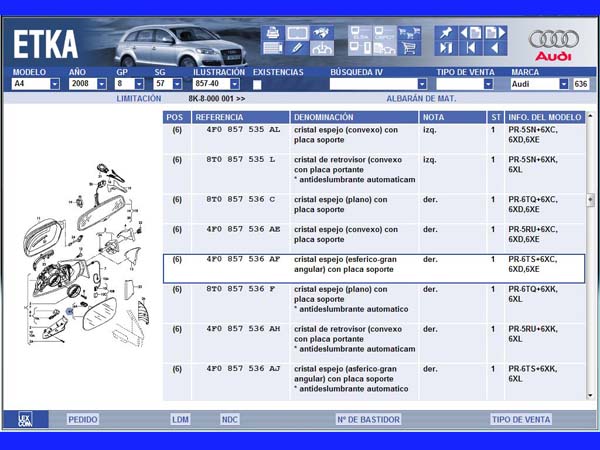Open the MARCA dropdown showing Audi
This screenshot has height=450, width=600.
coord(540,84)
